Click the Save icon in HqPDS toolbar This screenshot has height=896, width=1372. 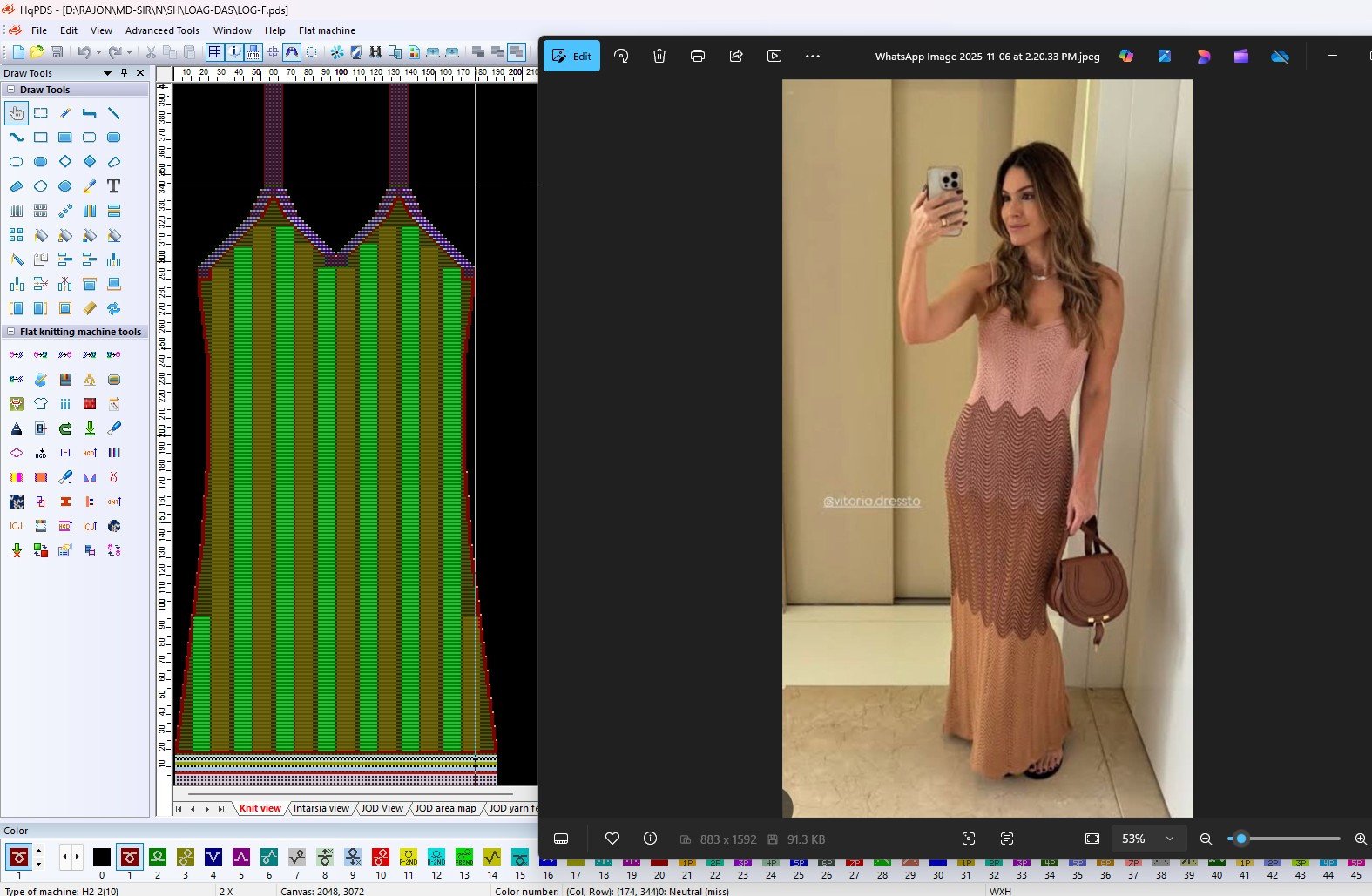coord(57,52)
